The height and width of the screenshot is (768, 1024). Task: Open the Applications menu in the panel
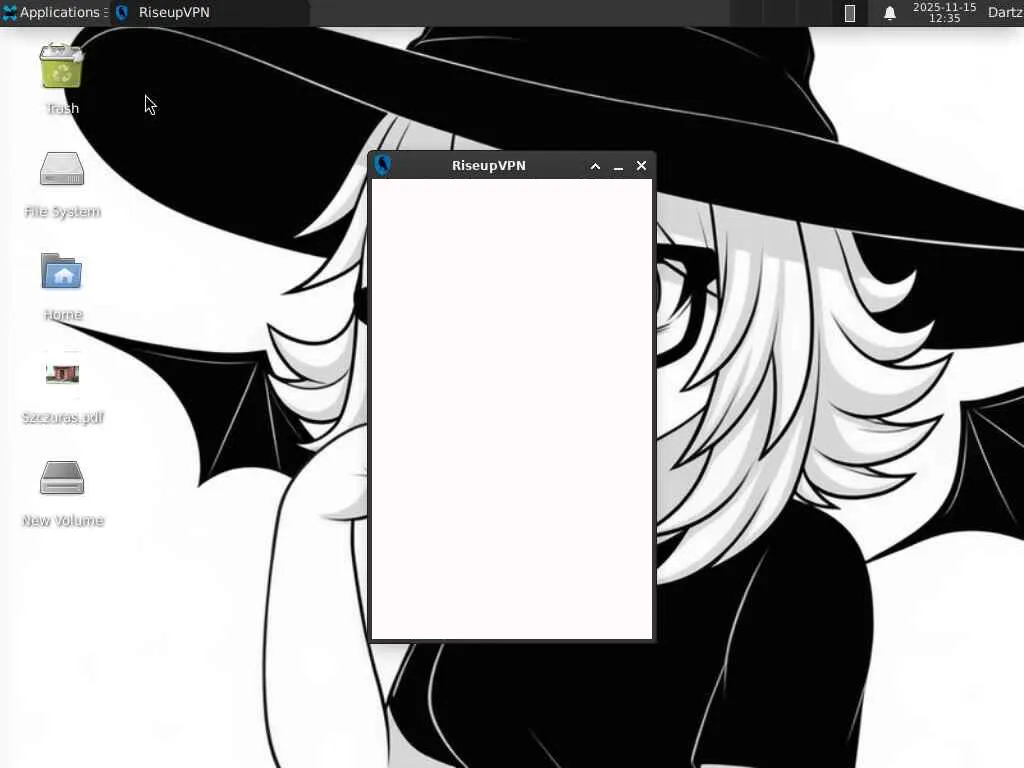[55, 12]
